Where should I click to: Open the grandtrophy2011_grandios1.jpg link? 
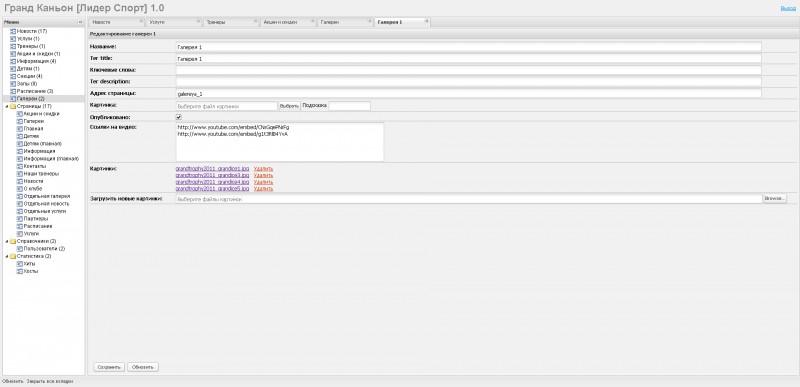pos(212,169)
